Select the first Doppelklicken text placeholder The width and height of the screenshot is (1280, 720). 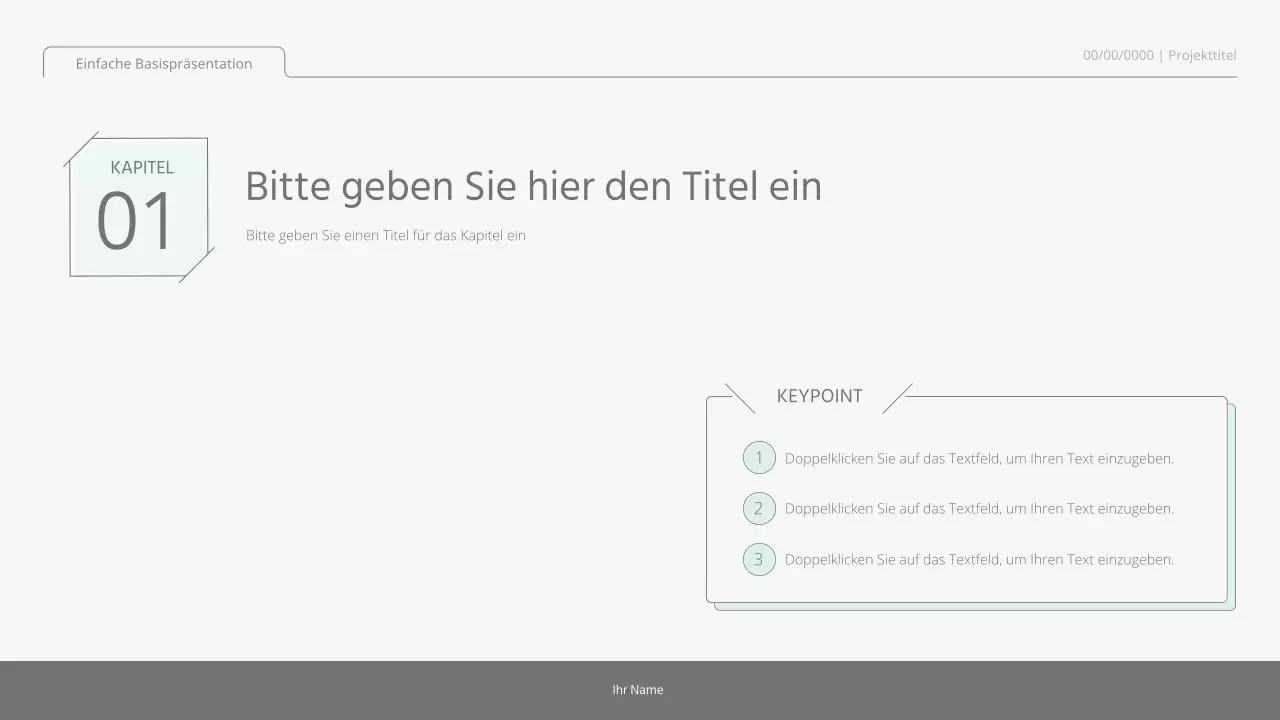(980, 458)
